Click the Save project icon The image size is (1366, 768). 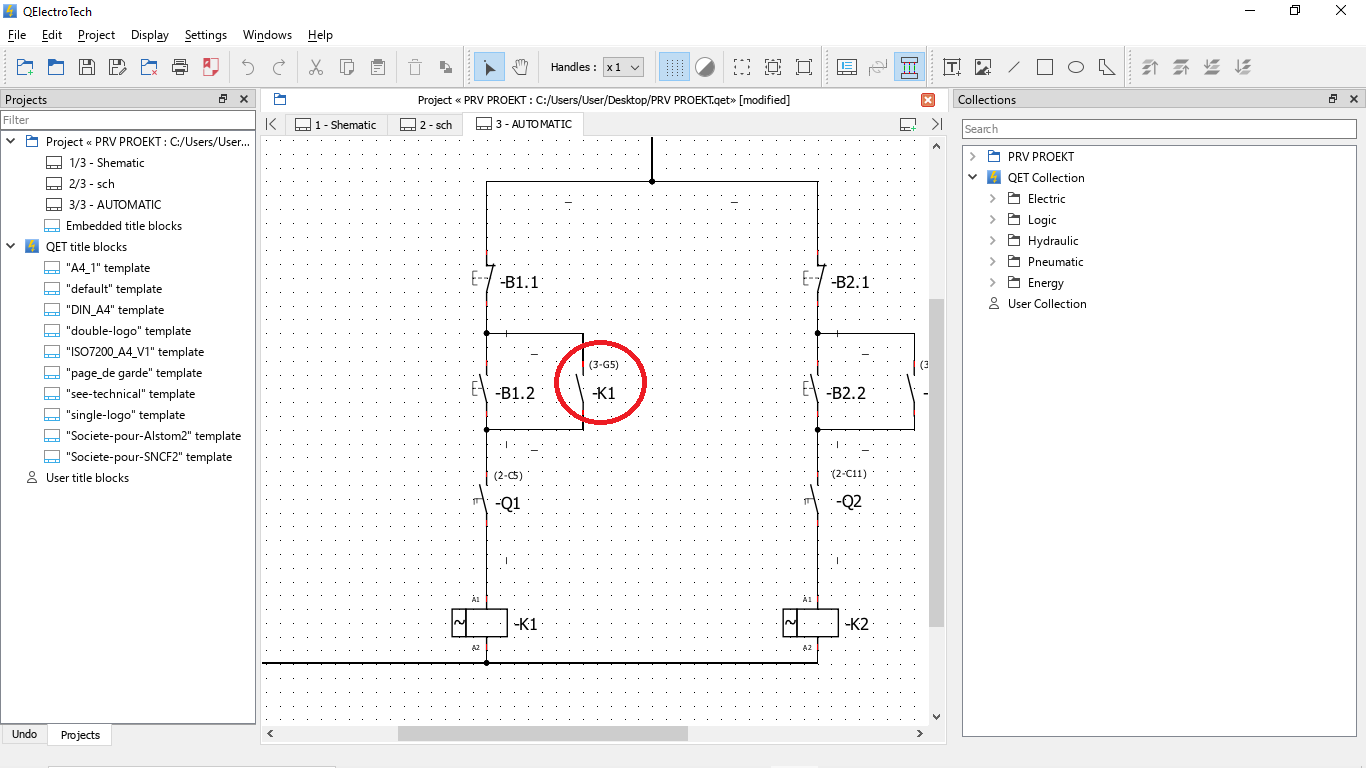click(87, 67)
